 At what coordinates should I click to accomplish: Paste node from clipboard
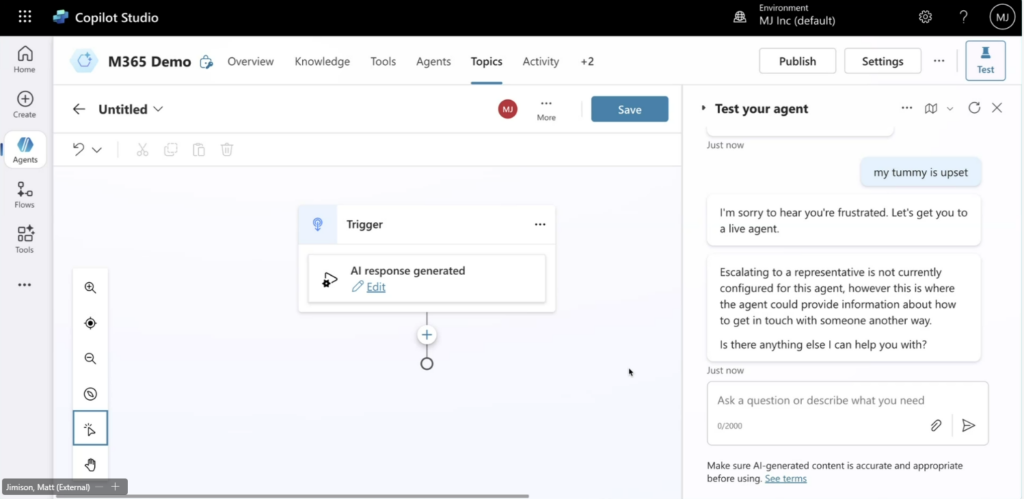click(199, 150)
